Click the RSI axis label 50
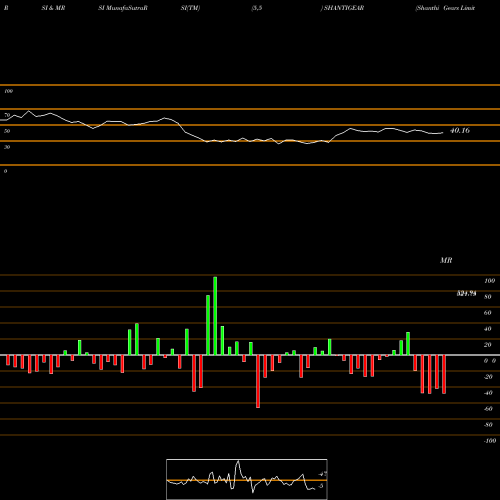Viewport: 500px width, 500px height. click(7, 131)
